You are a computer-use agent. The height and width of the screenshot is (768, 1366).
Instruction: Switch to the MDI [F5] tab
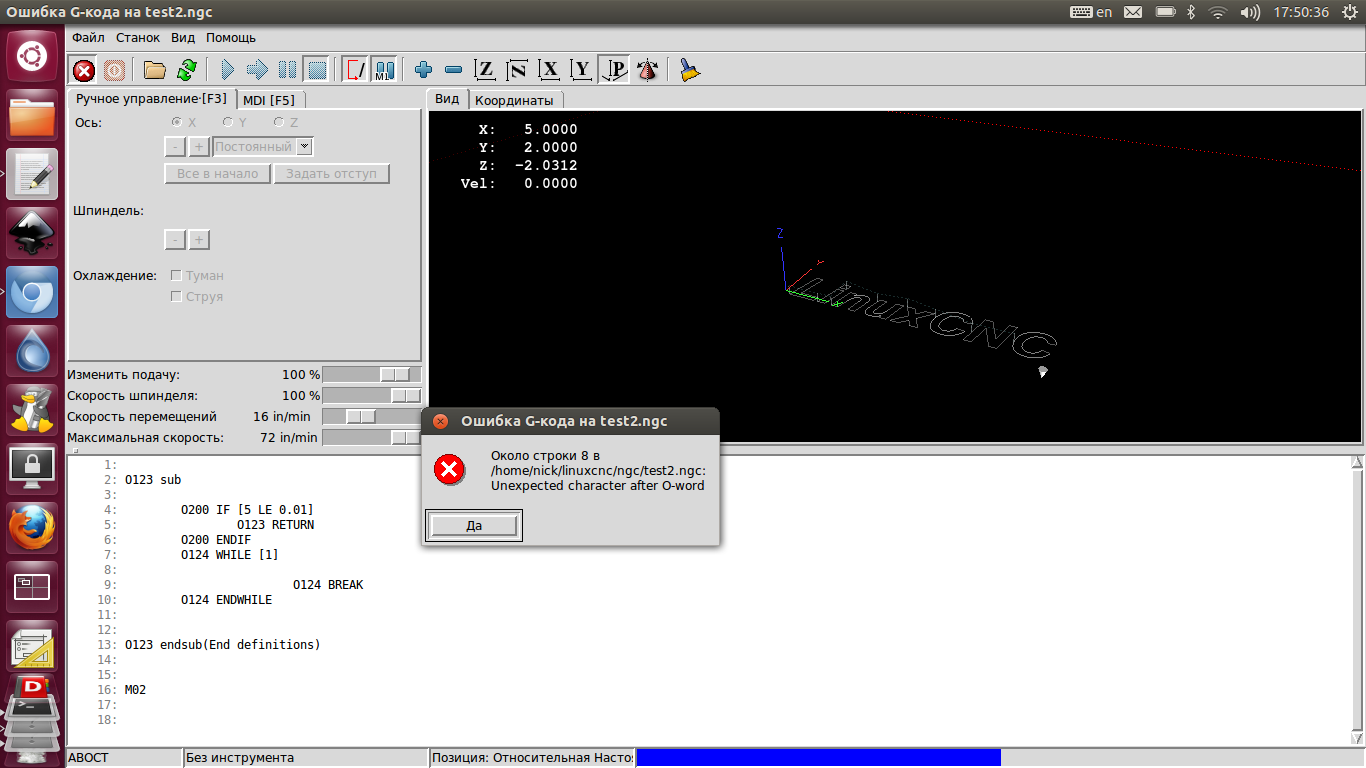[269, 100]
